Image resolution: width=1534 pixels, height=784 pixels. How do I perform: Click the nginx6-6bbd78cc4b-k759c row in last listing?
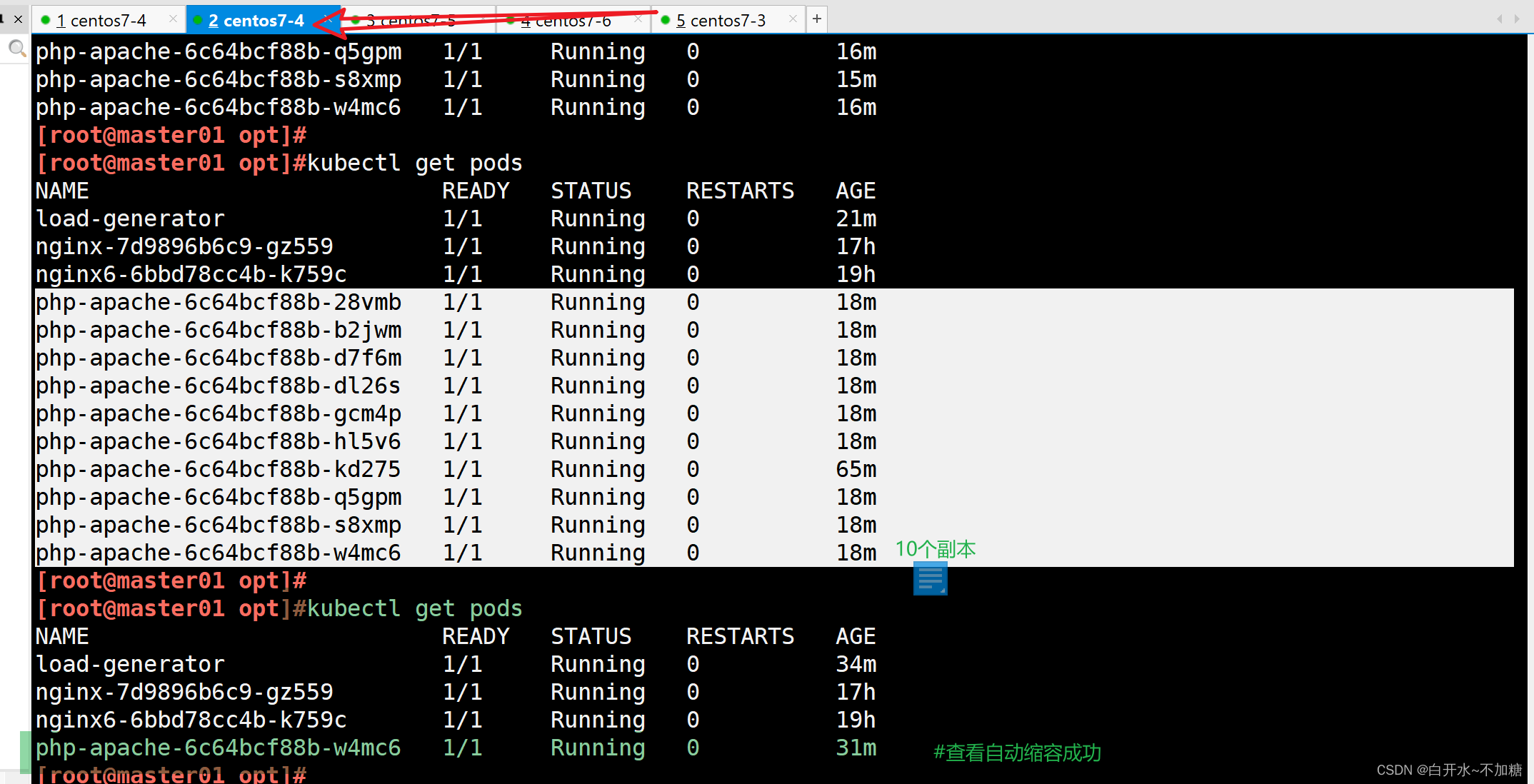(191, 720)
